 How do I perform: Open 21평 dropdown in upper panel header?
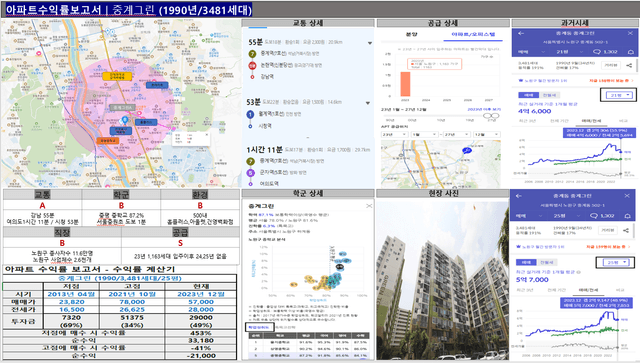tap(569, 52)
